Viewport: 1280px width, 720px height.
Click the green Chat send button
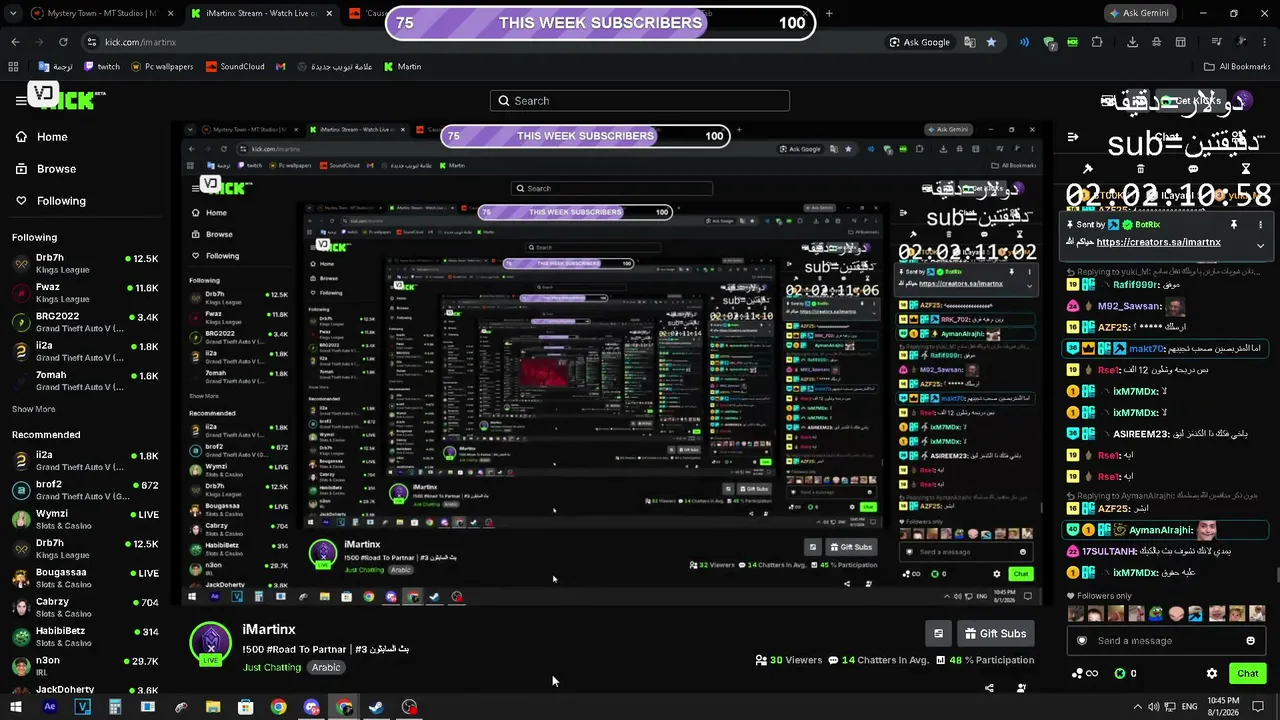(x=1248, y=674)
